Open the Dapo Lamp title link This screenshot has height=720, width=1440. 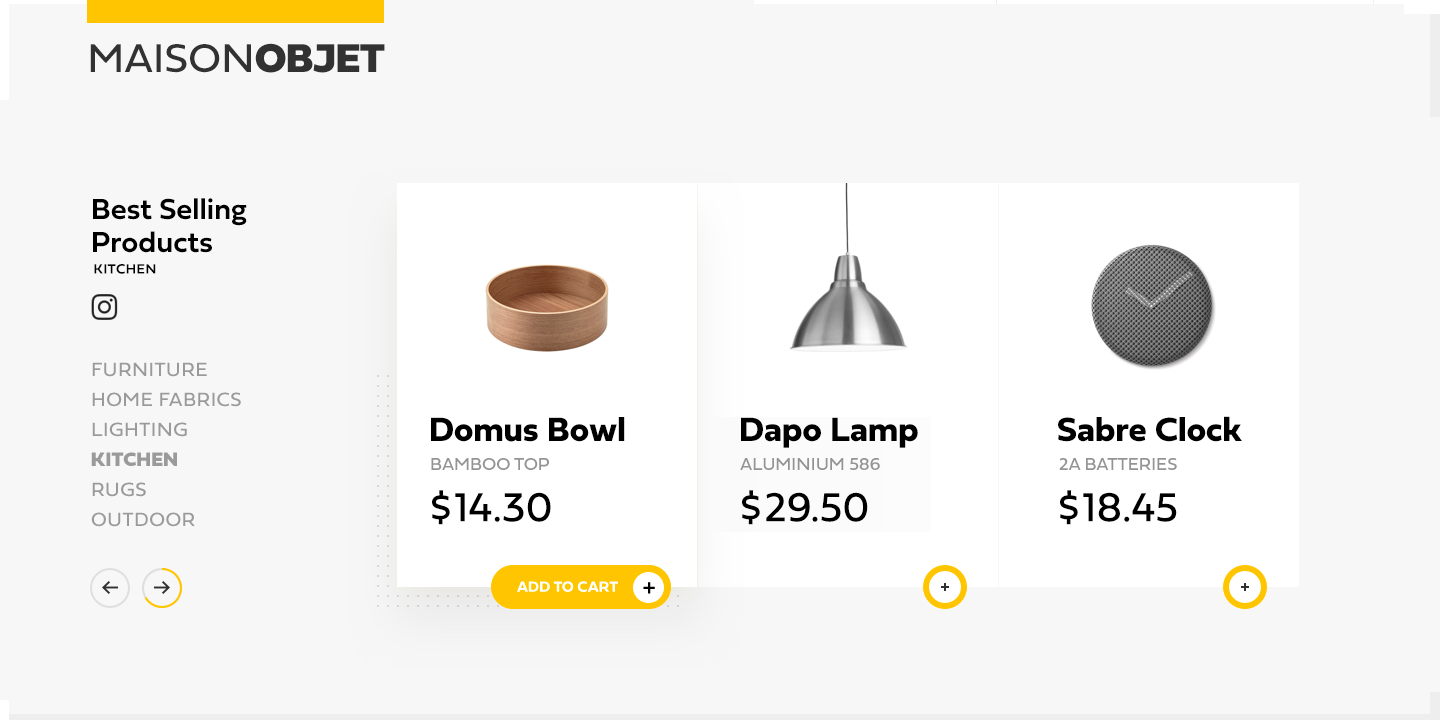tap(828, 430)
